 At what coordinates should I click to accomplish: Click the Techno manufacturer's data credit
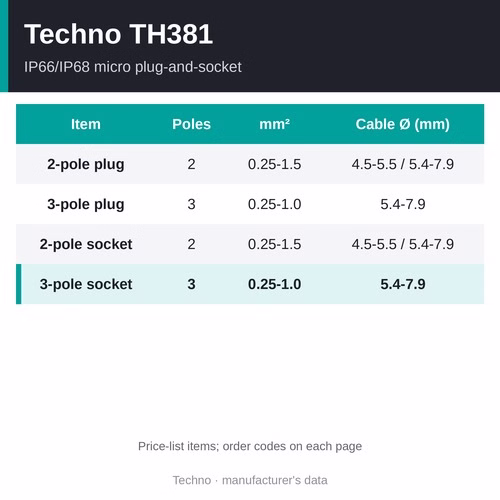pyautogui.click(x=250, y=480)
